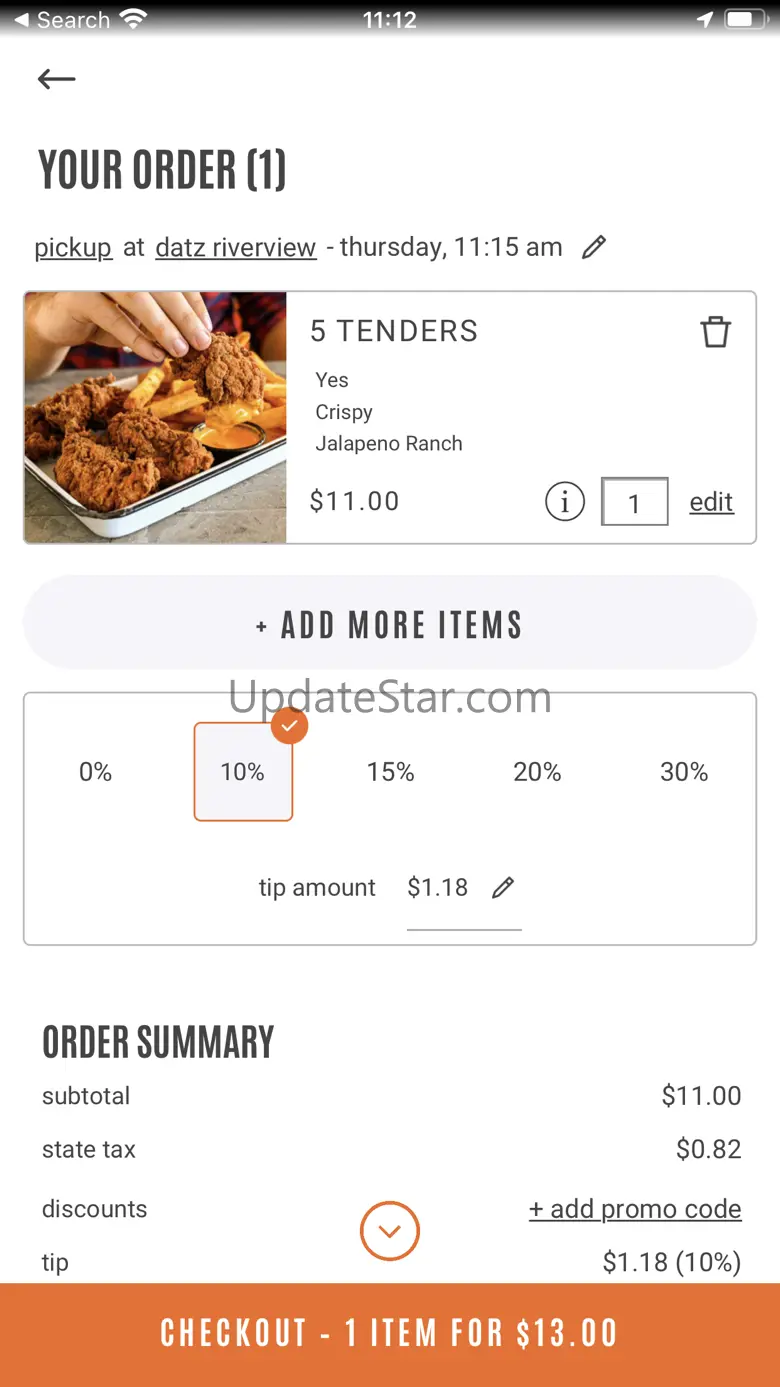
Task: Click the item quantity input box
Action: [x=634, y=502]
